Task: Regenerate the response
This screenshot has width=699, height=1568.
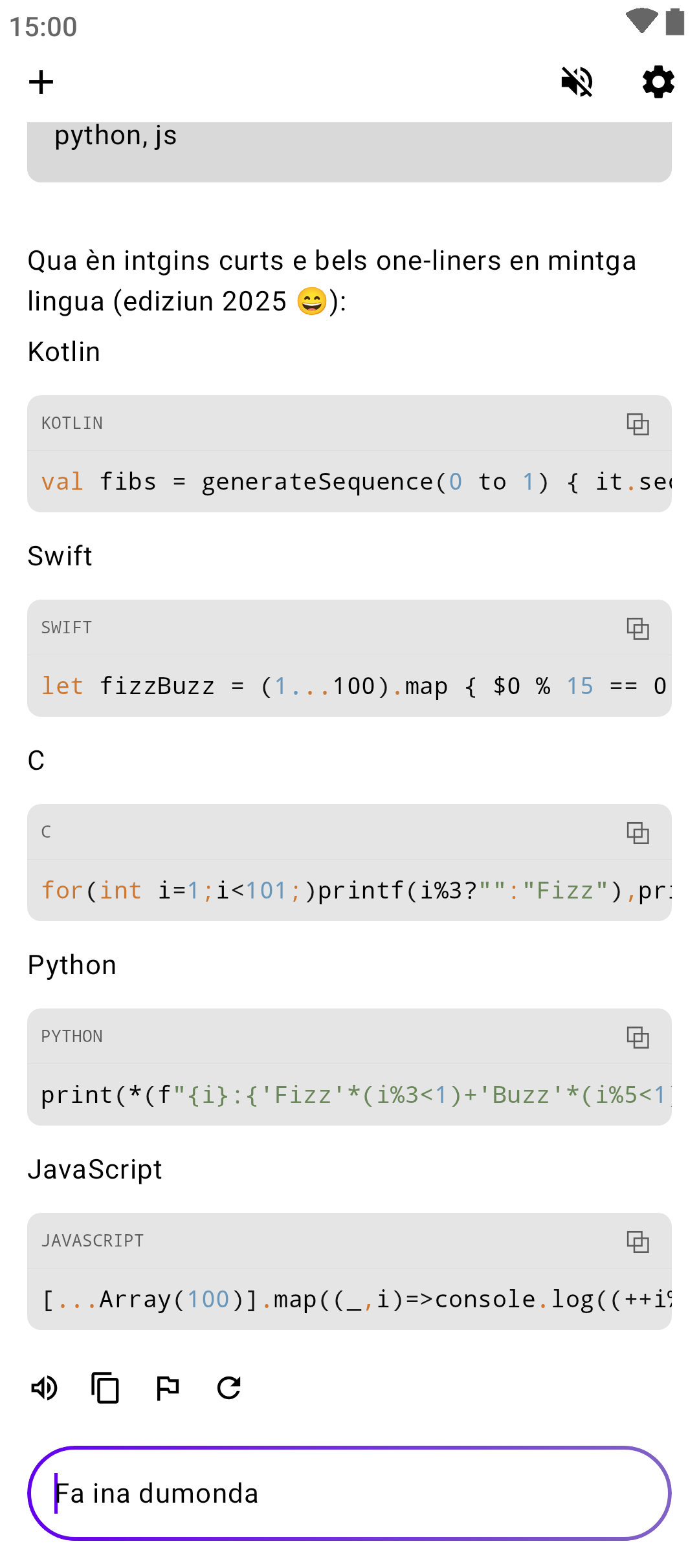Action: point(229,1388)
